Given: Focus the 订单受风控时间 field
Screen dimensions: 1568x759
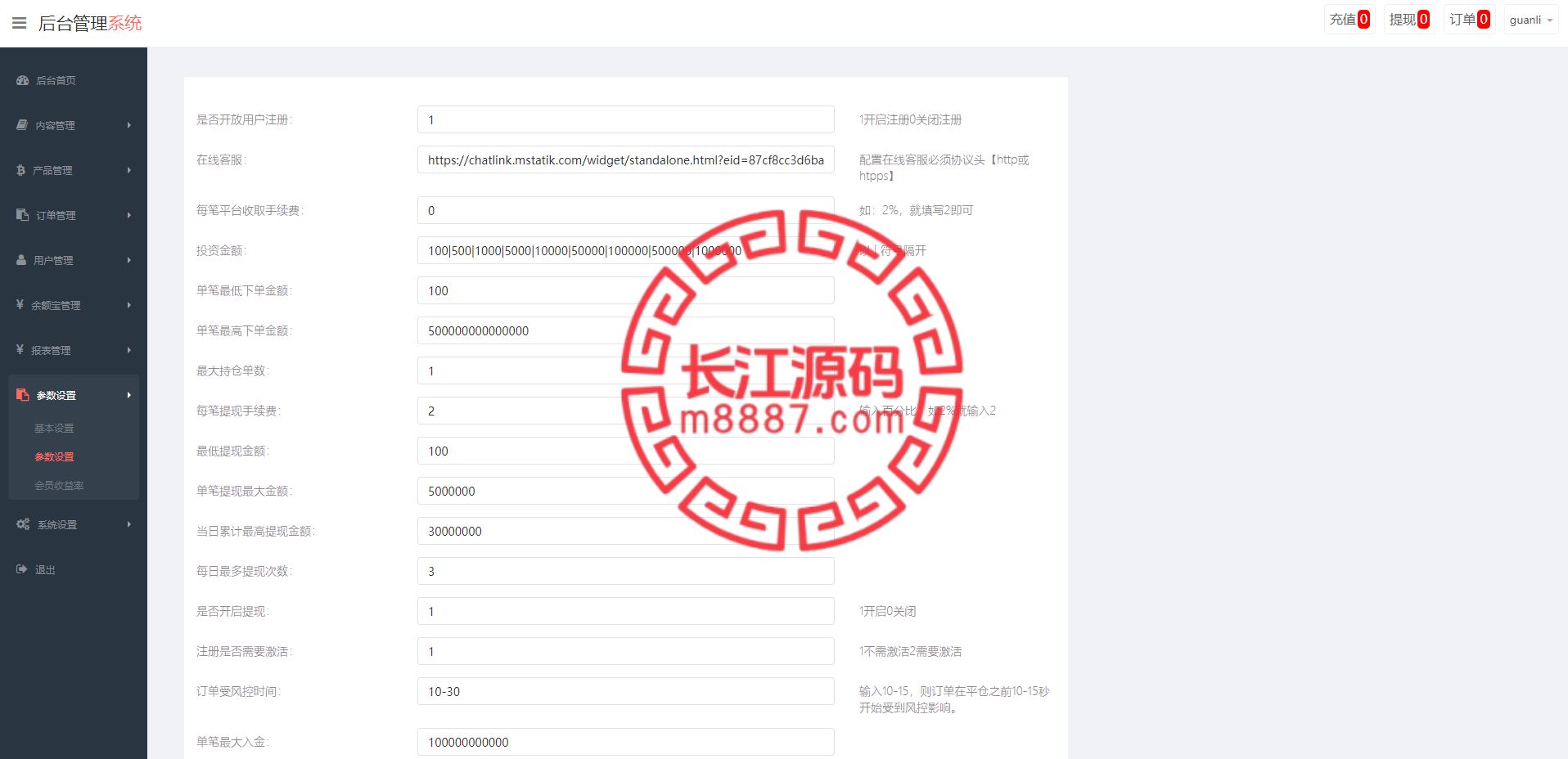Looking at the screenshot, I should pos(626,691).
